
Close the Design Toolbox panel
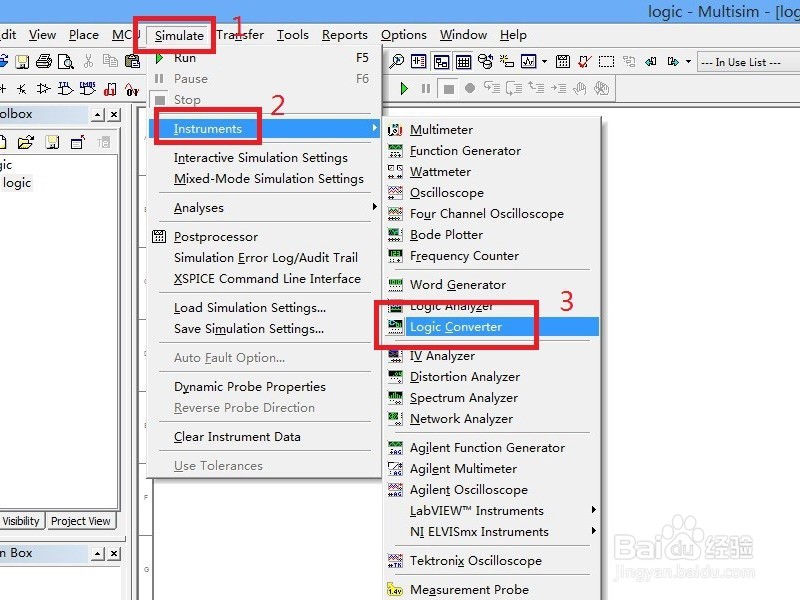pos(114,114)
